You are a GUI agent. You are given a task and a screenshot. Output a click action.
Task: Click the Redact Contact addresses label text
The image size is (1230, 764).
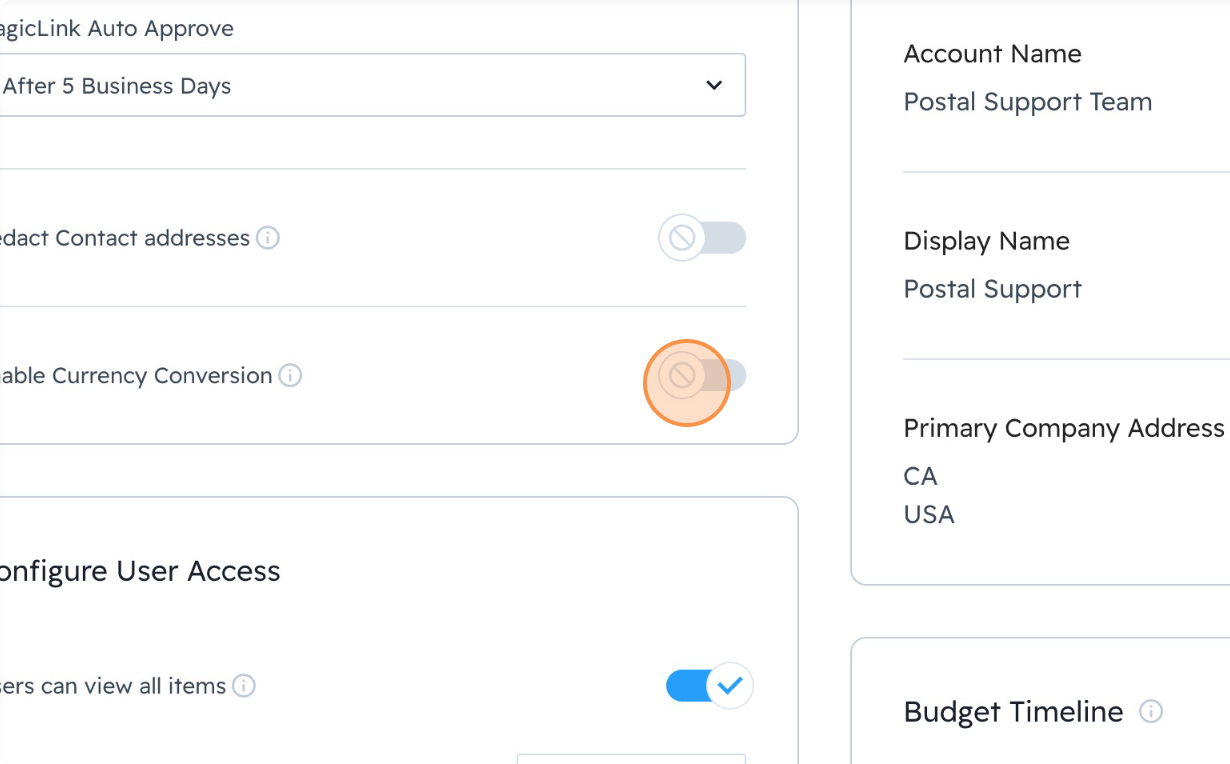[125, 238]
